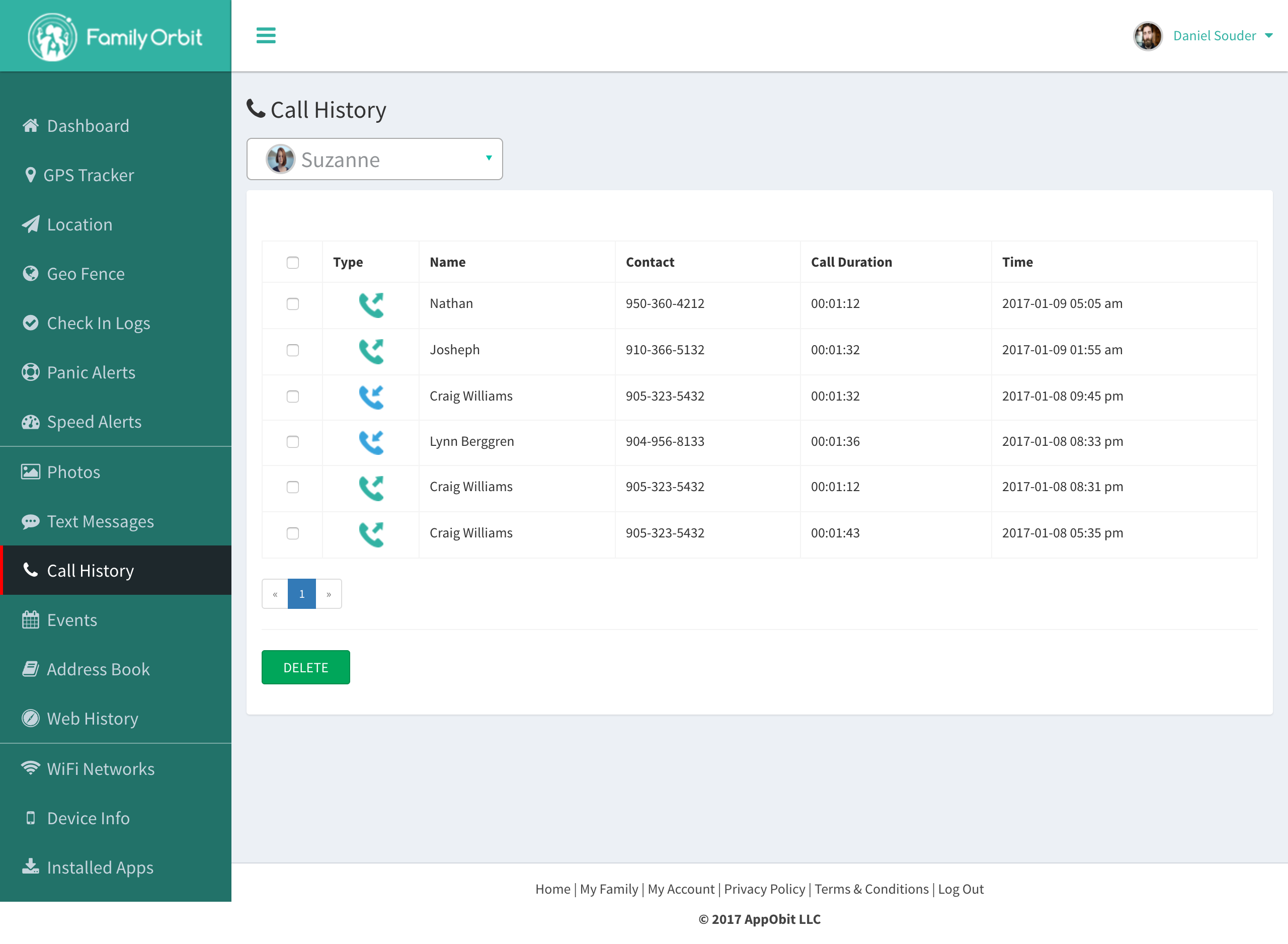Toggle the select-all checkbox in table header
The width and height of the screenshot is (1288, 944).
tap(292, 262)
